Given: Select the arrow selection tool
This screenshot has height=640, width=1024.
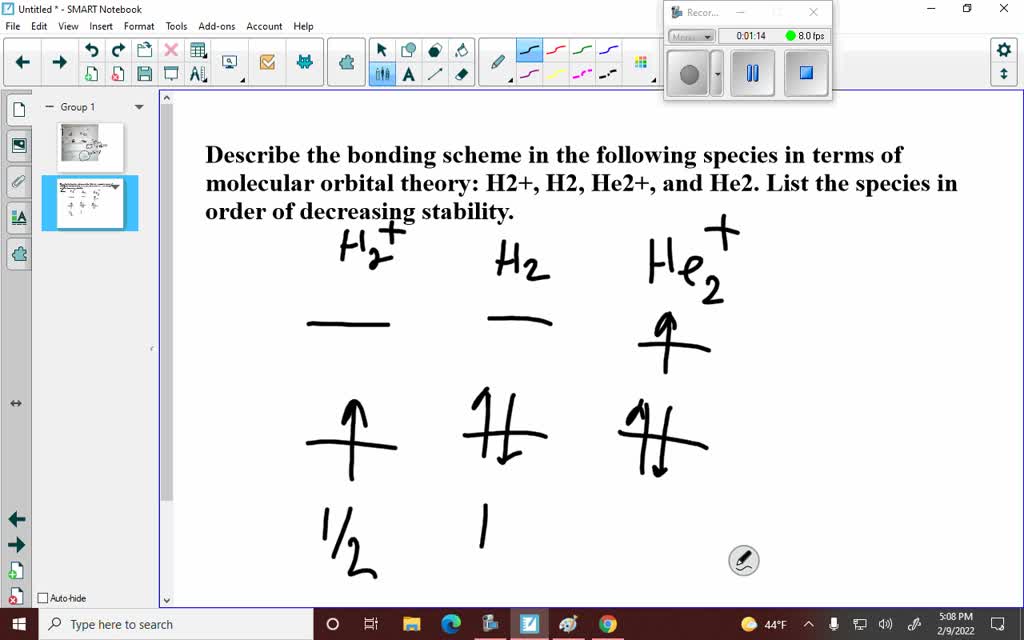Looking at the screenshot, I should pos(382,51).
